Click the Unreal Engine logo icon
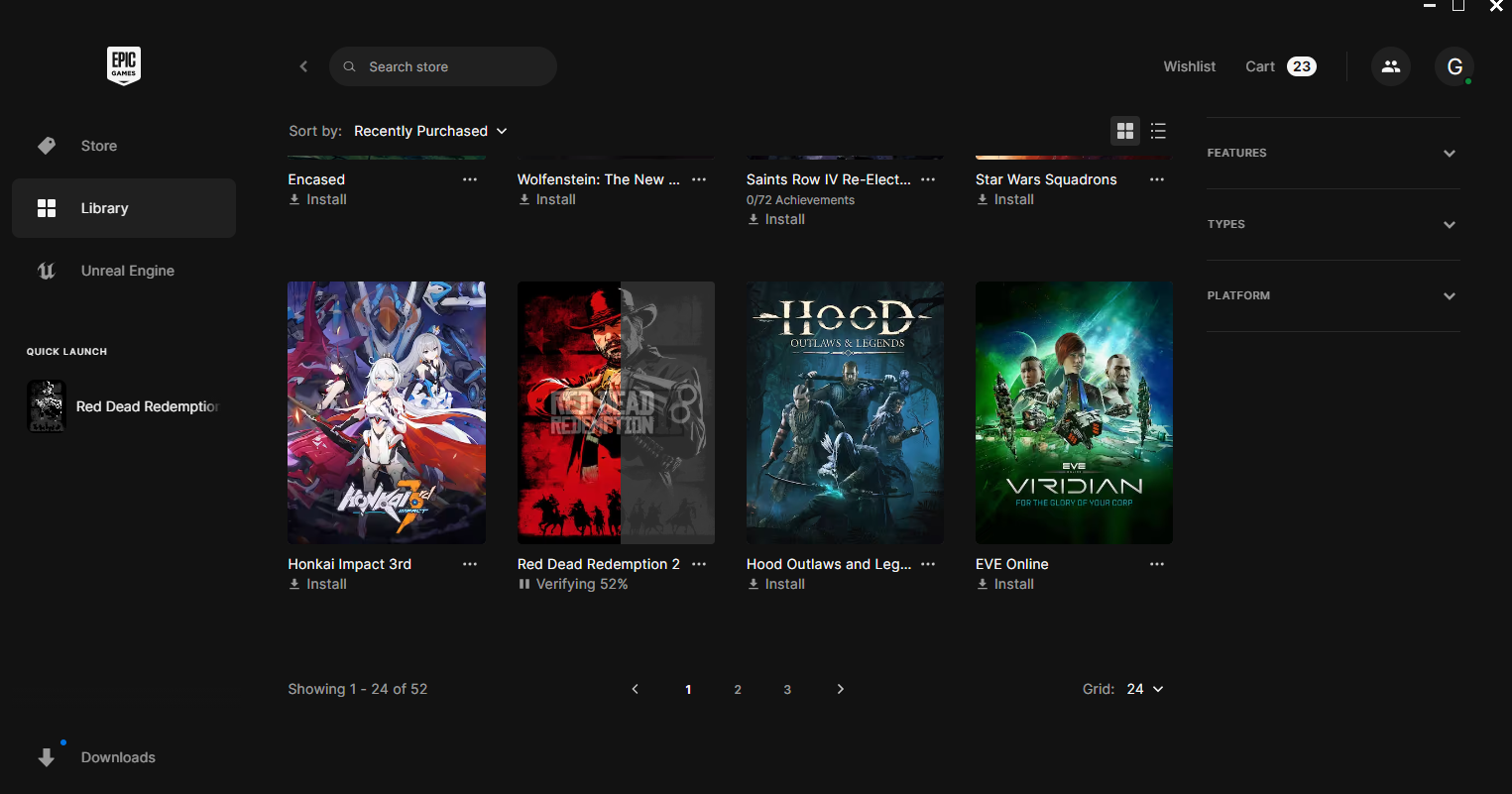This screenshot has height=794, width=1512. (x=47, y=271)
